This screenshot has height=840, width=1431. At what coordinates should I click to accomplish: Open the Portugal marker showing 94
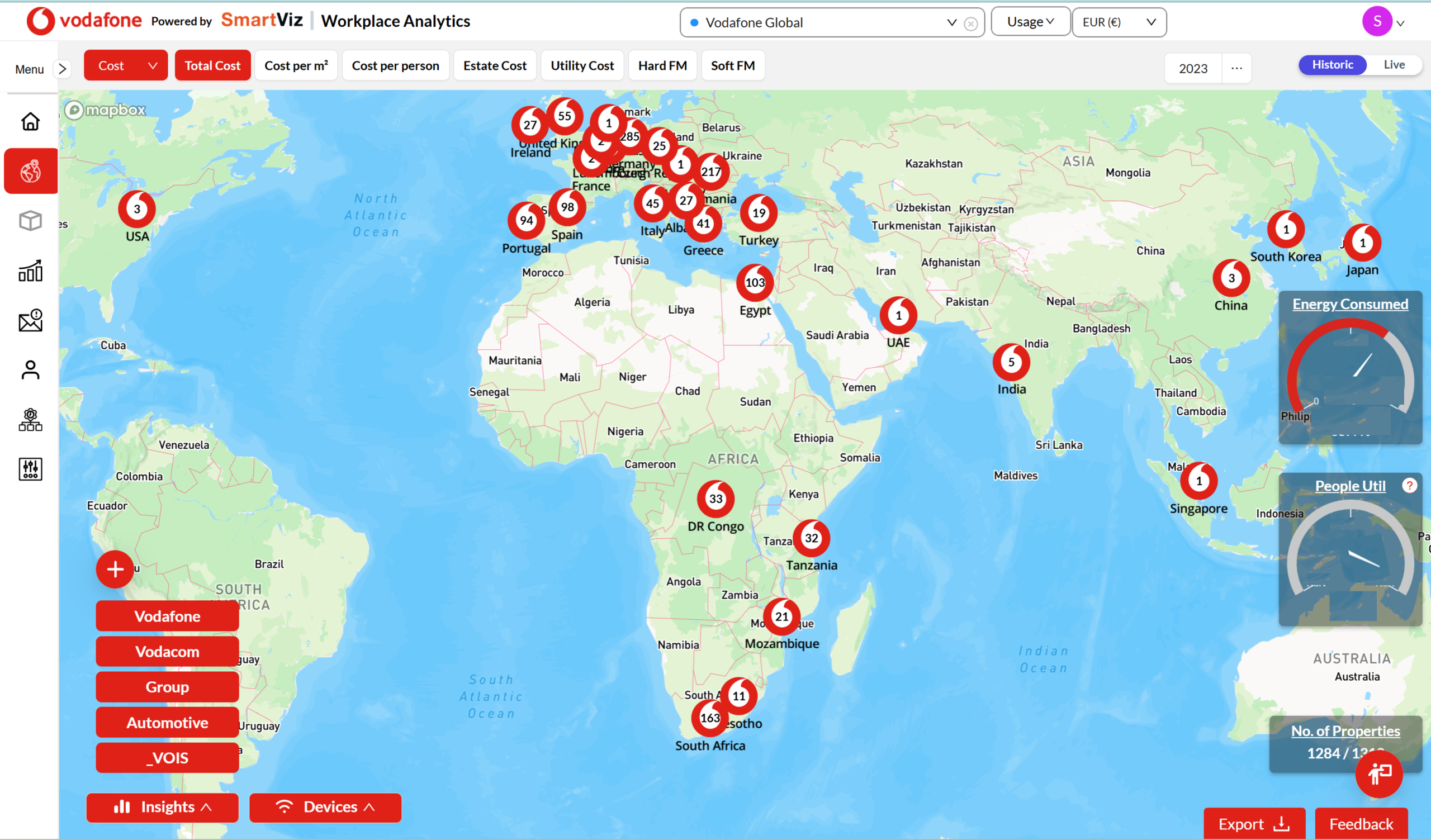tap(527, 220)
